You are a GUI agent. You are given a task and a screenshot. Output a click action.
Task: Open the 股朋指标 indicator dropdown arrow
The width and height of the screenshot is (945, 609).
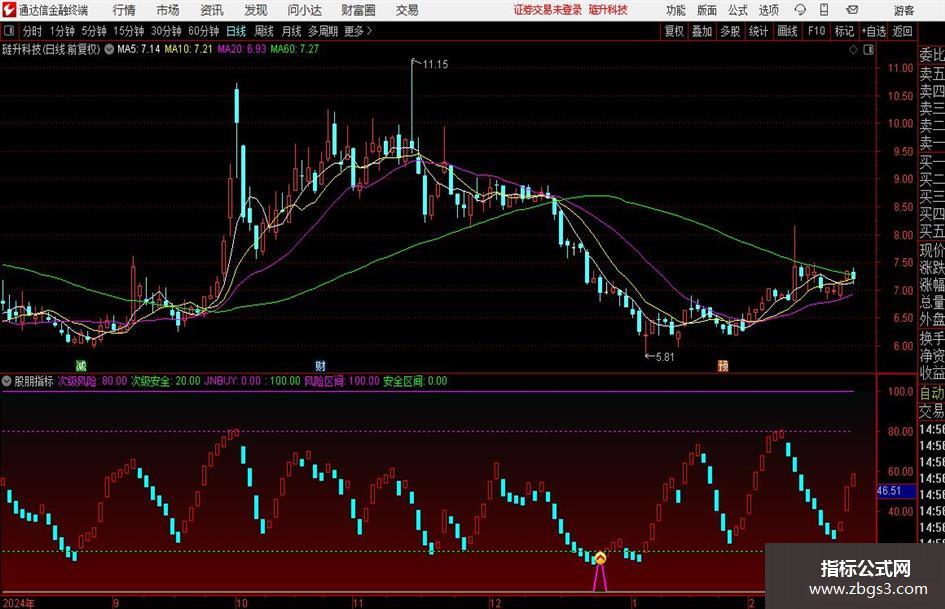pos(7,381)
